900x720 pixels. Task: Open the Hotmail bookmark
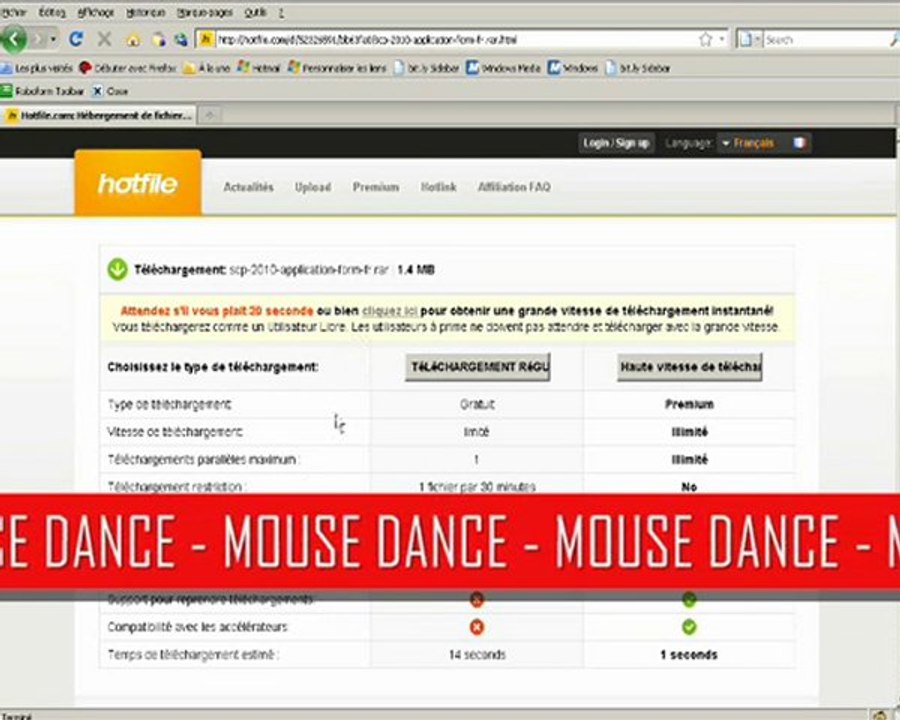pyautogui.click(x=259, y=68)
